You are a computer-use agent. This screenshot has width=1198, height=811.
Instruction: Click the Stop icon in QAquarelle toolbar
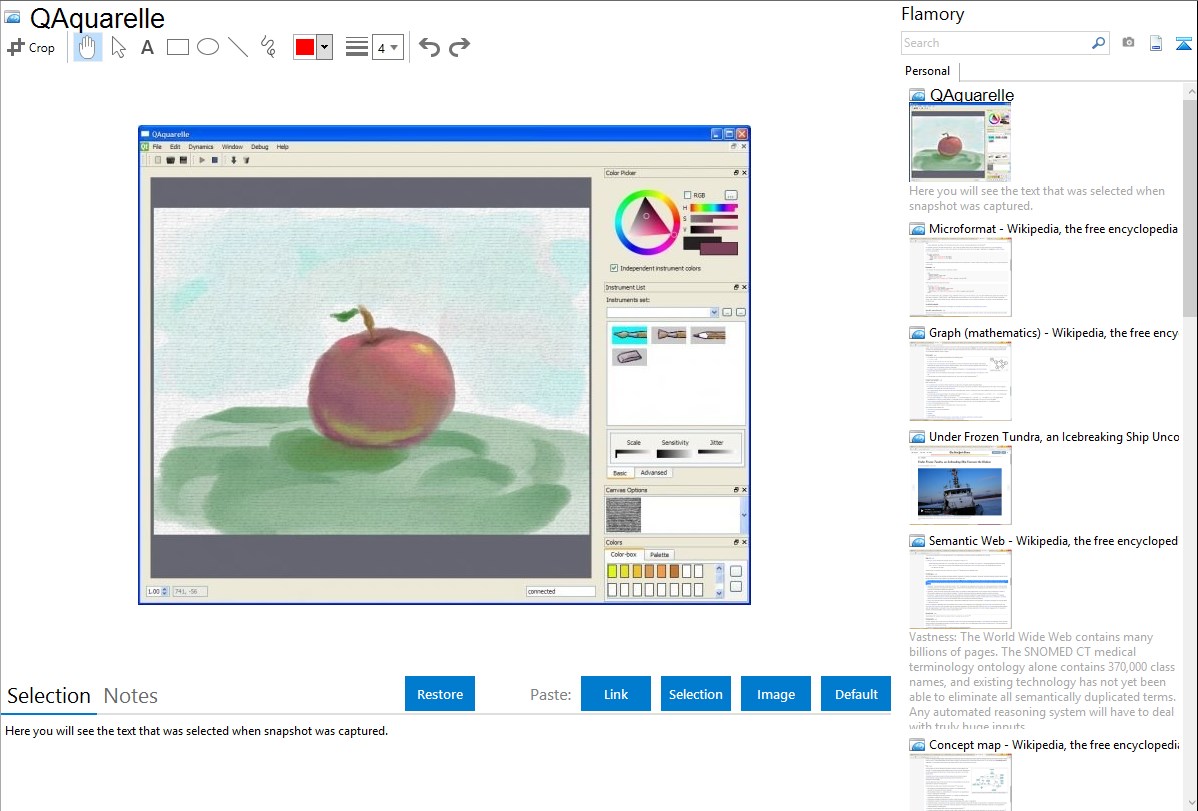click(x=215, y=161)
